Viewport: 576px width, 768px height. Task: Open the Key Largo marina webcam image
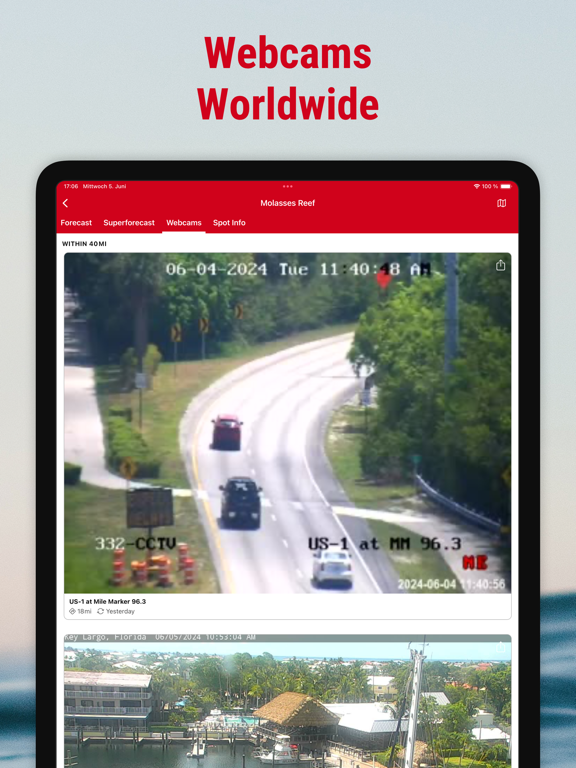[288, 701]
